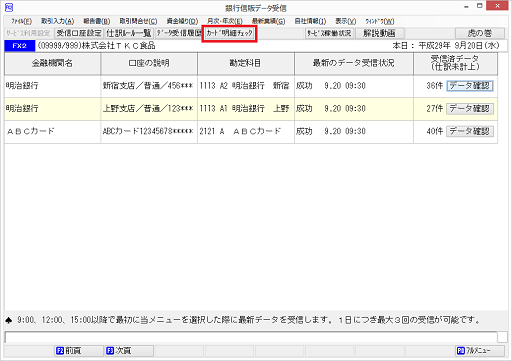Play the 解説動画 tutorial video
This screenshot has width=512, height=361.
[x=379, y=33]
